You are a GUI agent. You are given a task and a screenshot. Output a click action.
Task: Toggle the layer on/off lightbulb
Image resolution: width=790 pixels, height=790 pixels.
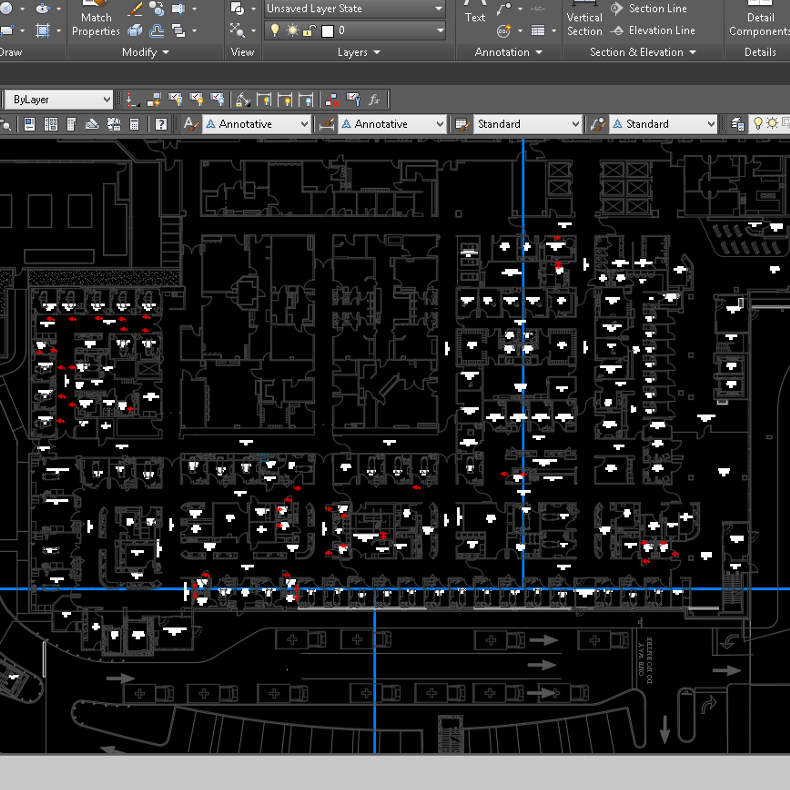click(275, 31)
